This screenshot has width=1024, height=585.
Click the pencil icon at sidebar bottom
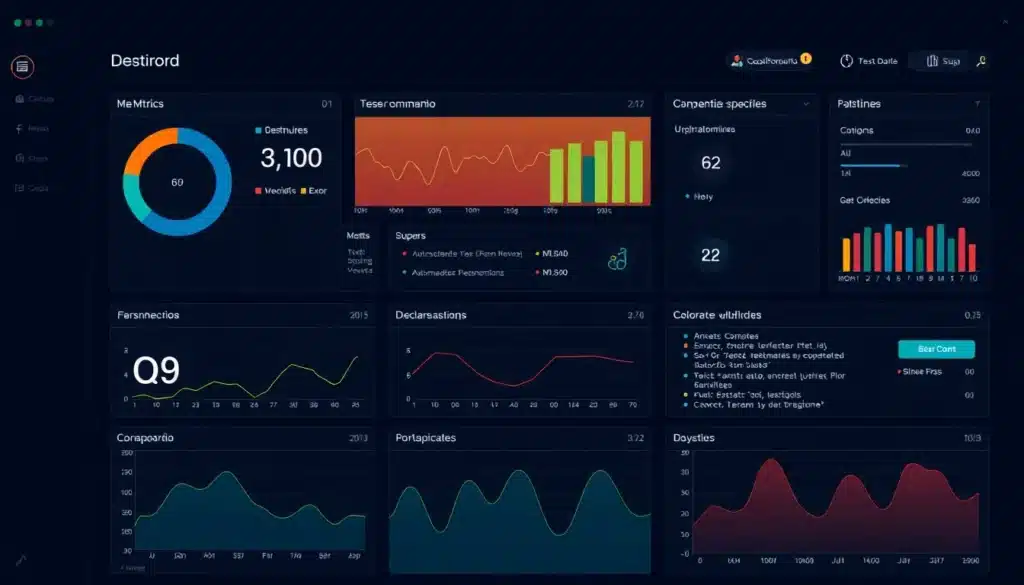pyautogui.click(x=21, y=561)
